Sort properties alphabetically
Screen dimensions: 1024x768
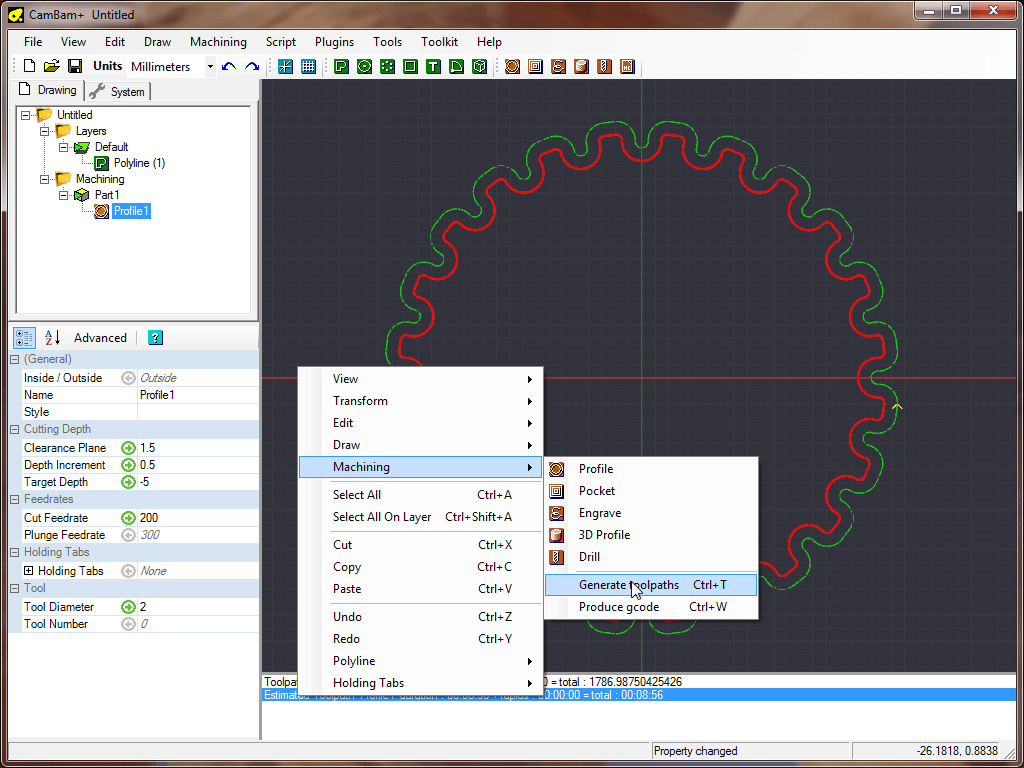coord(53,338)
